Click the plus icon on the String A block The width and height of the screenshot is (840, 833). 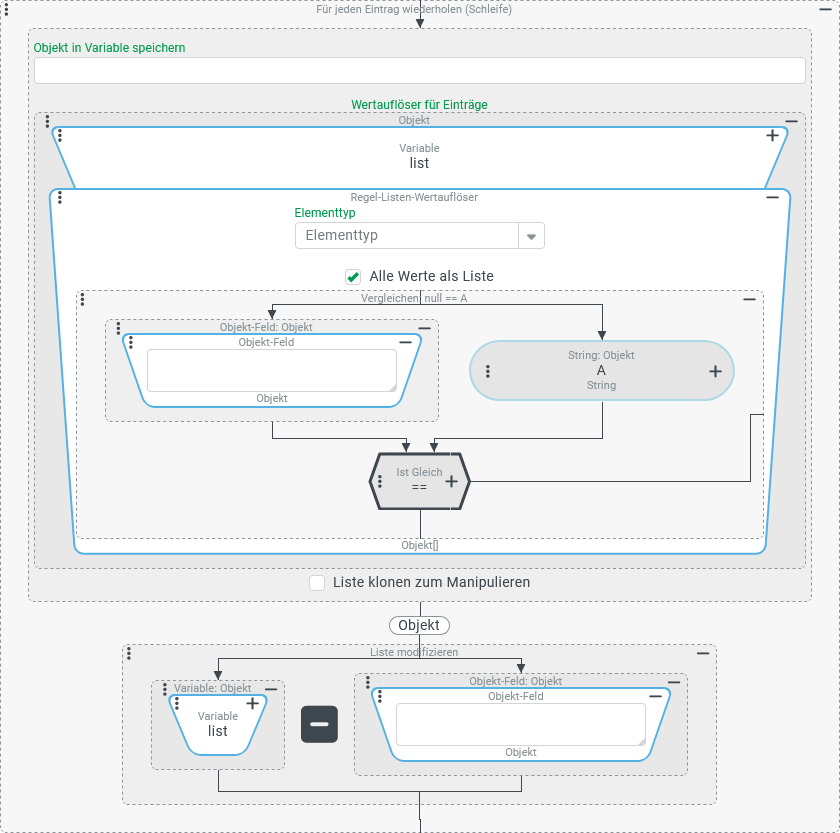pyautogui.click(x=715, y=371)
